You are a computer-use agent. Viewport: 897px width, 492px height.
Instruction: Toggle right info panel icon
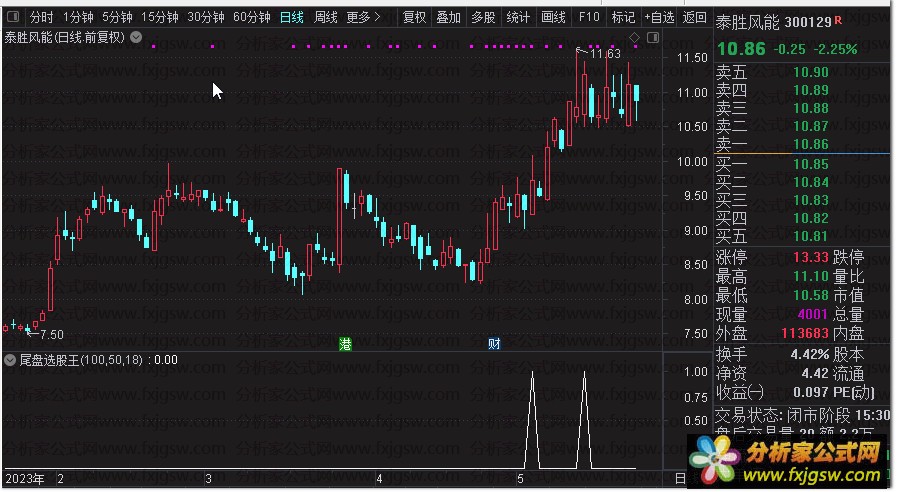pyautogui.click(x=653, y=38)
